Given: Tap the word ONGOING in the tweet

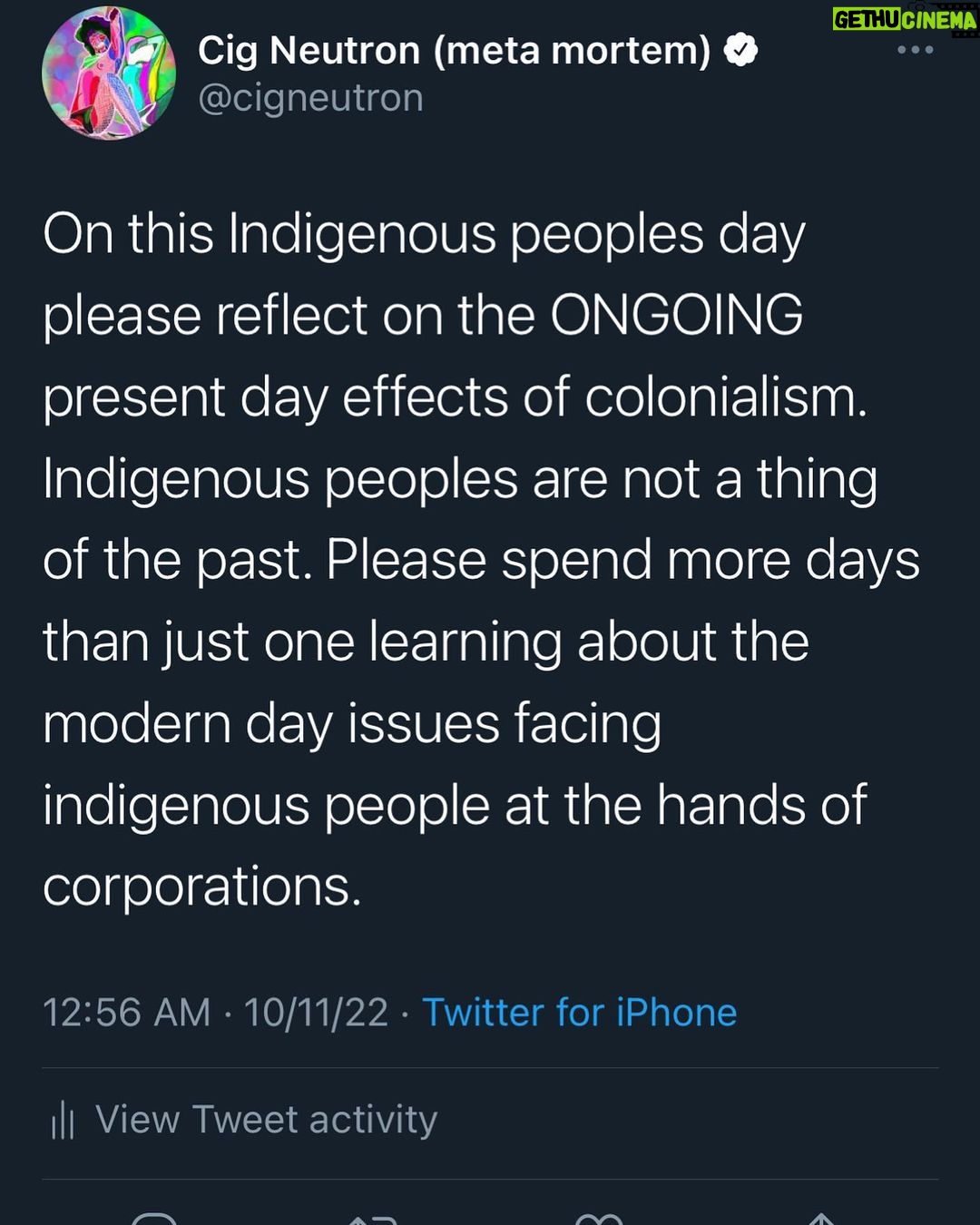Looking at the screenshot, I should (x=677, y=315).
